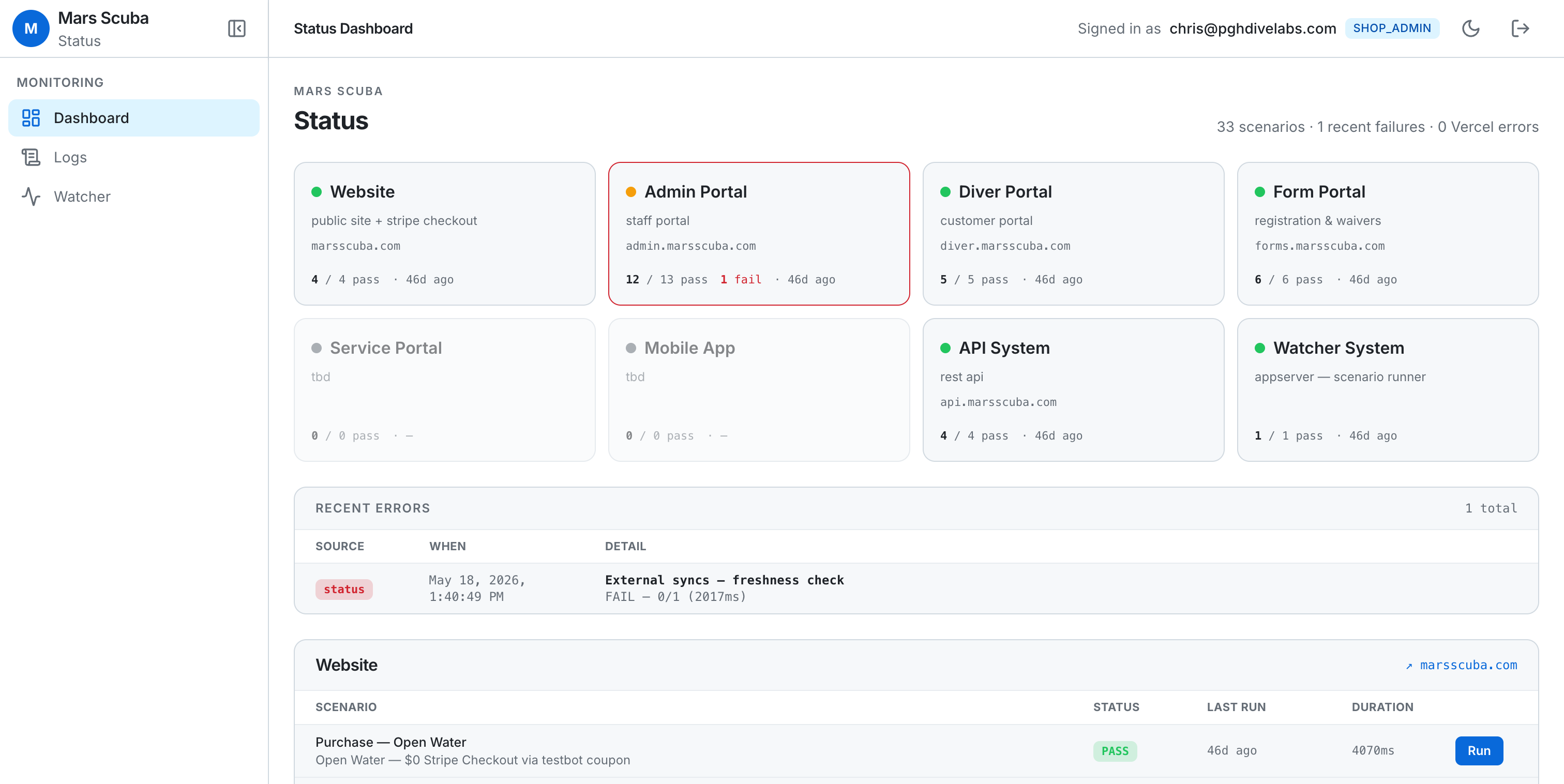Run the Purchase — Open Water scenario
Viewport: 1564px width, 784px height.
tap(1479, 750)
